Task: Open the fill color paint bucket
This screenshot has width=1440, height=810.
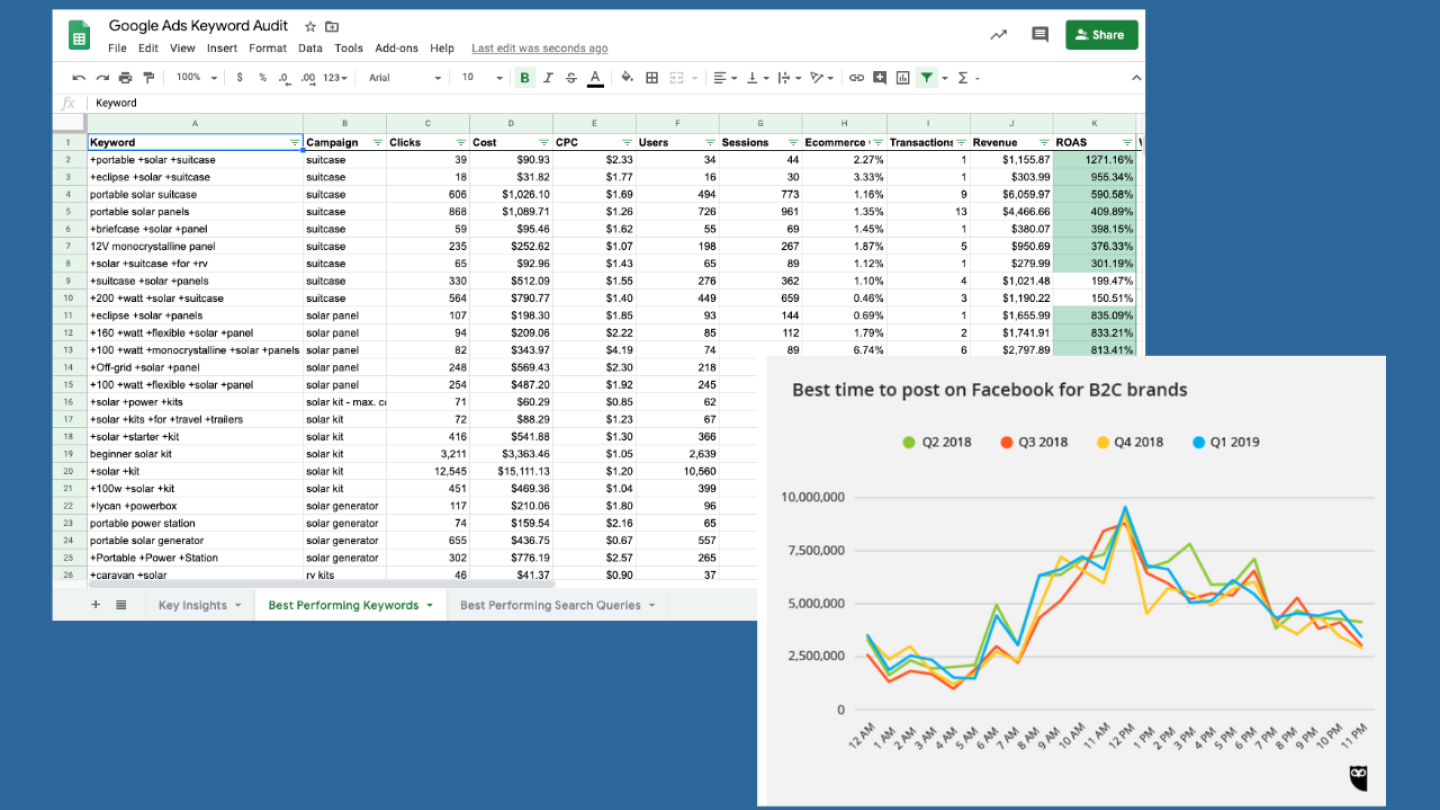Action: point(627,78)
